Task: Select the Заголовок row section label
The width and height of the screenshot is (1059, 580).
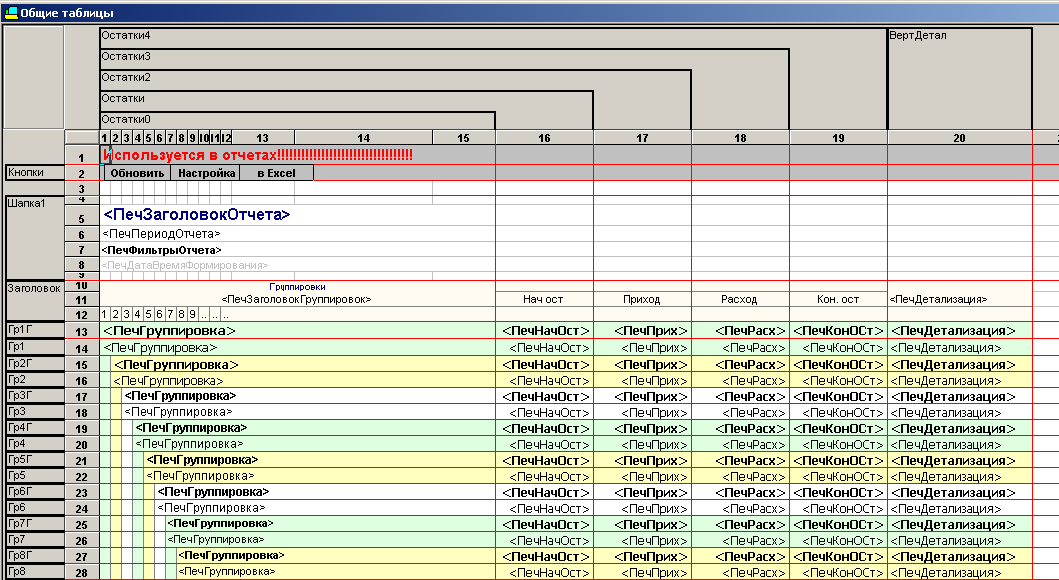Action: point(34,288)
